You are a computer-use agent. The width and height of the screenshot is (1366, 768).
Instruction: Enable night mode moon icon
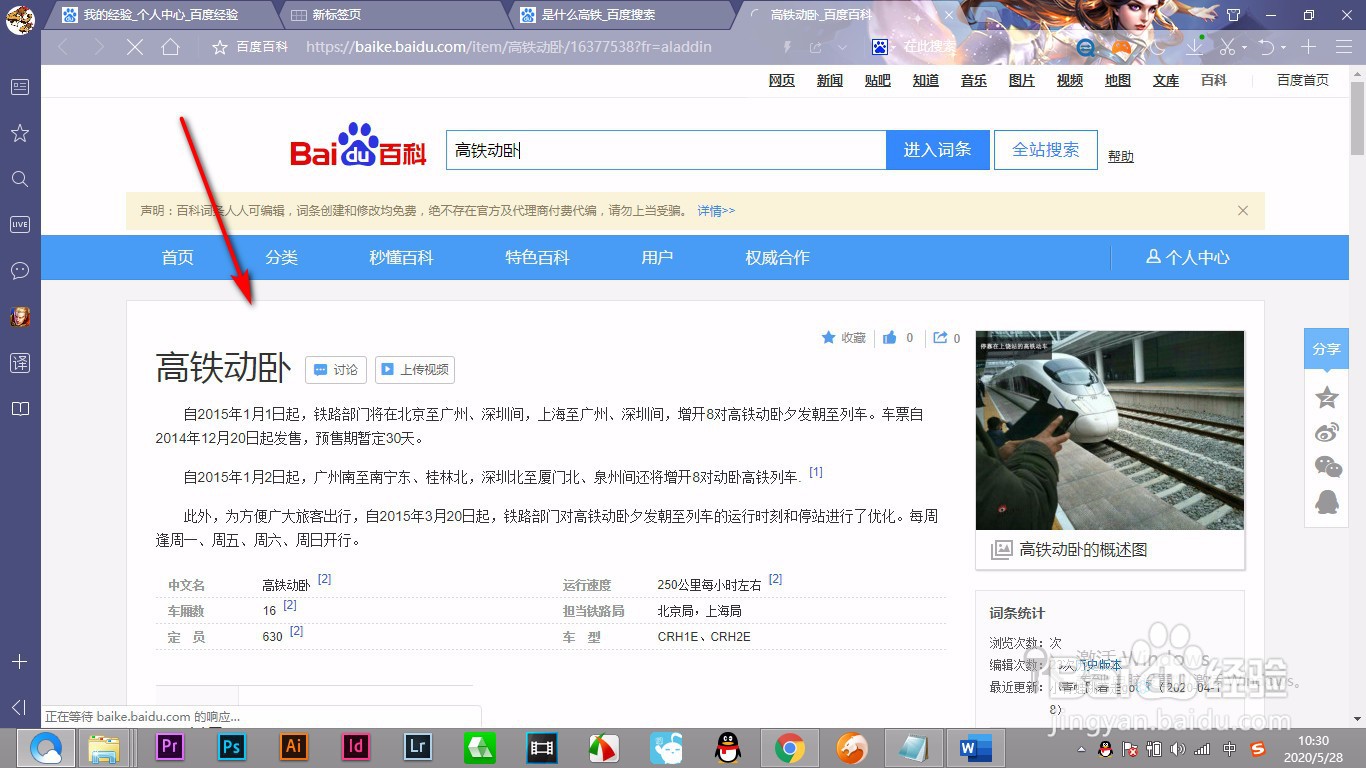(1158, 47)
